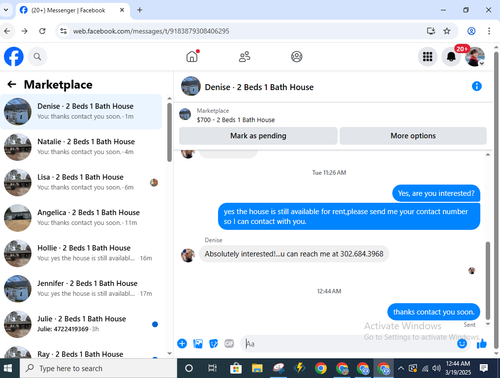500x378 pixels.
Task: Open Task View on taskbar
Action: pos(212,368)
